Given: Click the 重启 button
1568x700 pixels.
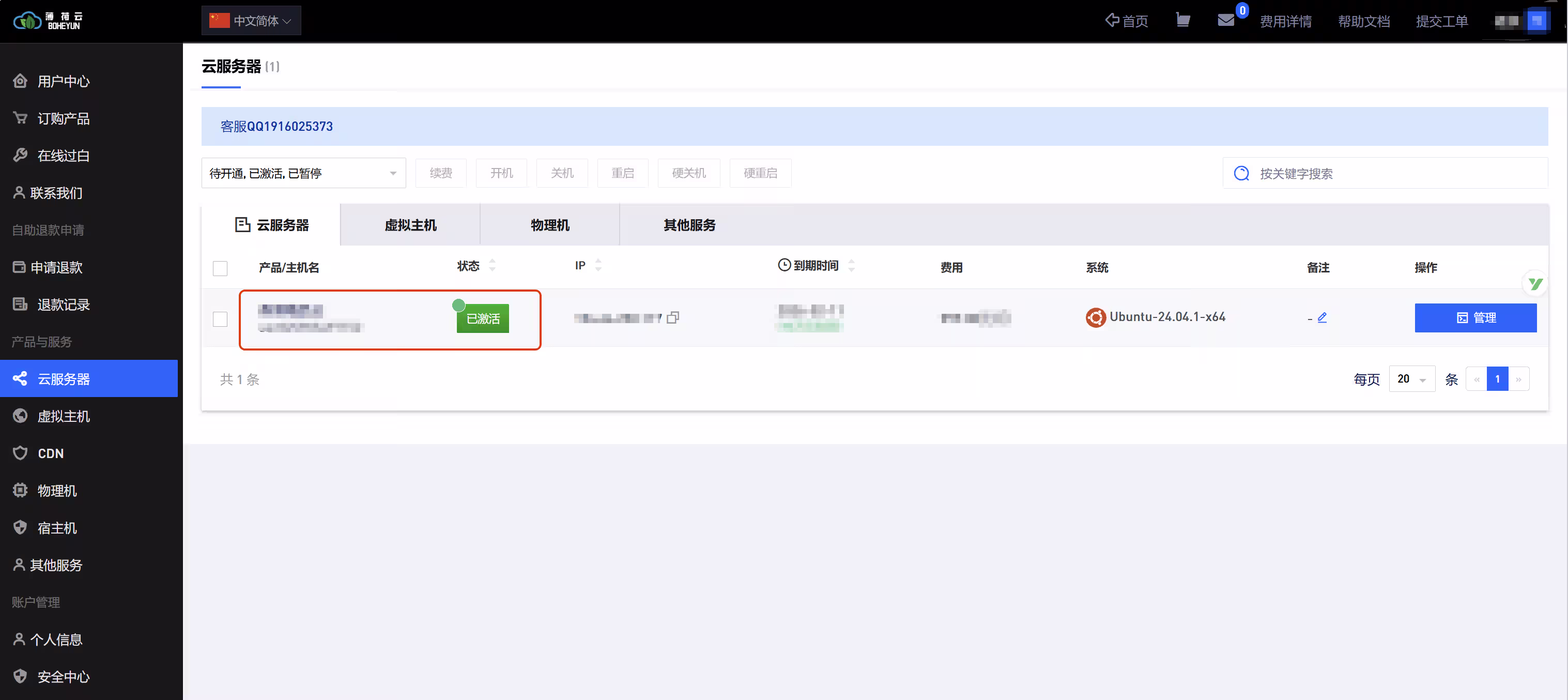Looking at the screenshot, I should pyautogui.click(x=623, y=174).
